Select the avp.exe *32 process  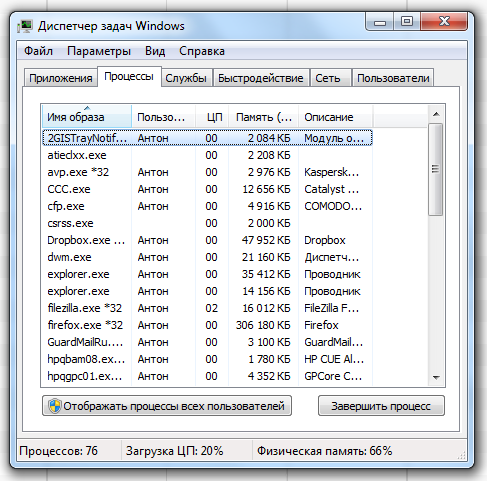coord(207,172)
